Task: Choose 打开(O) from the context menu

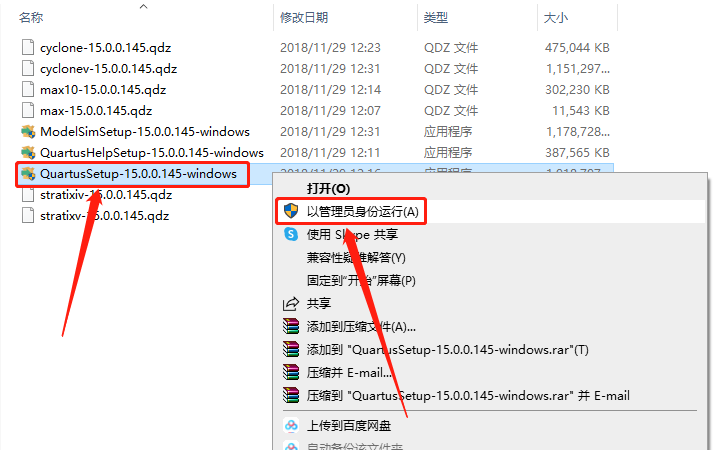Action: [x=328, y=188]
